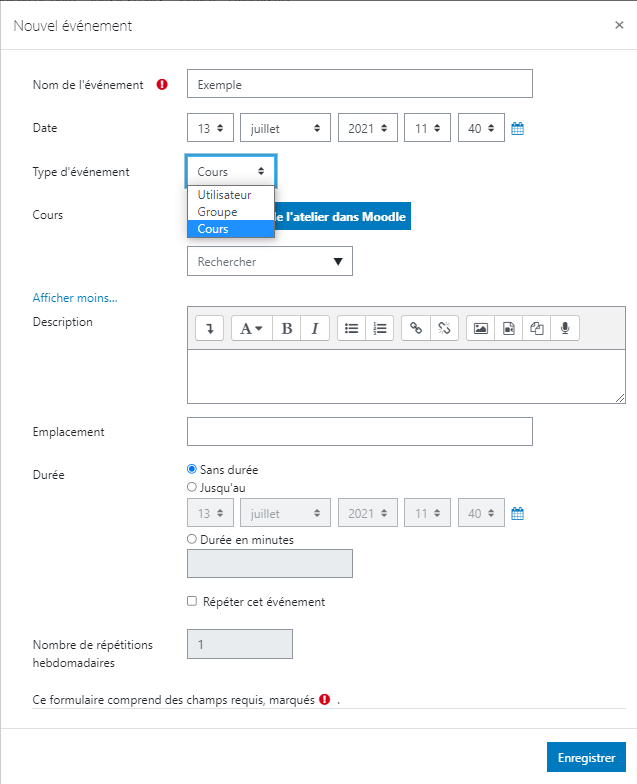Open the start day dropdown showing 13
The height and width of the screenshot is (784, 637).
pos(210,128)
